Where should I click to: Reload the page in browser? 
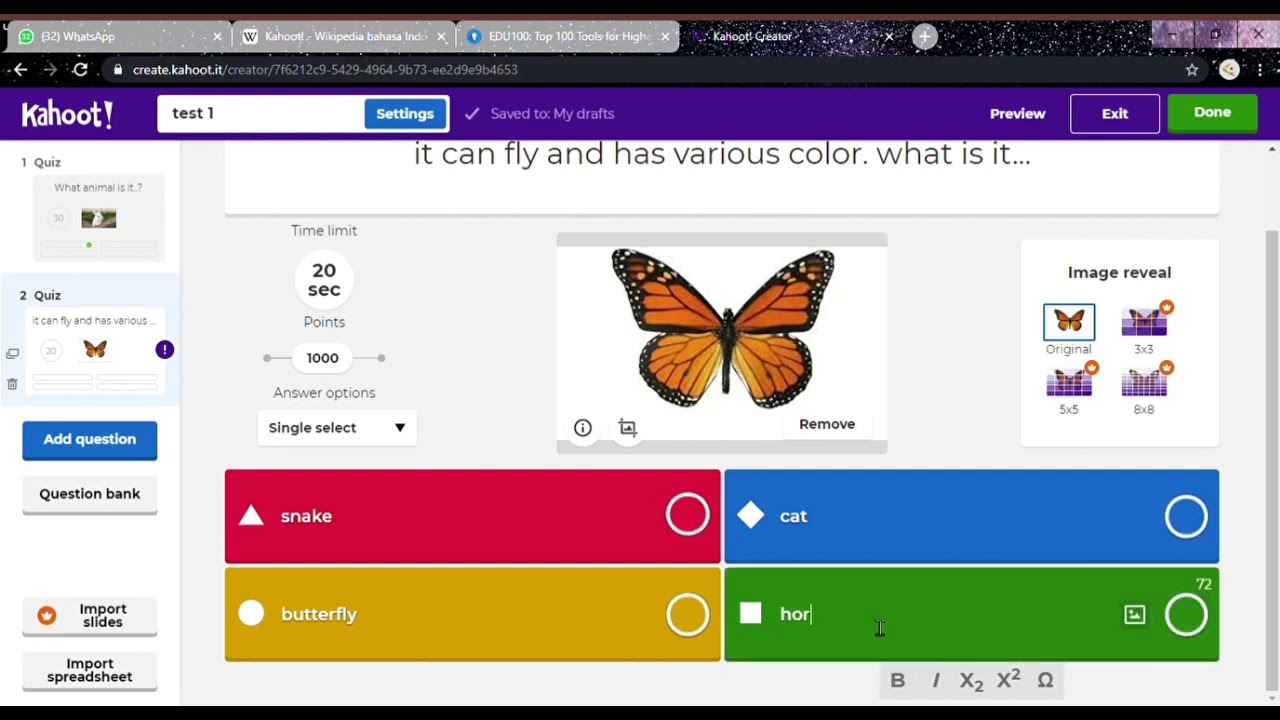80,69
